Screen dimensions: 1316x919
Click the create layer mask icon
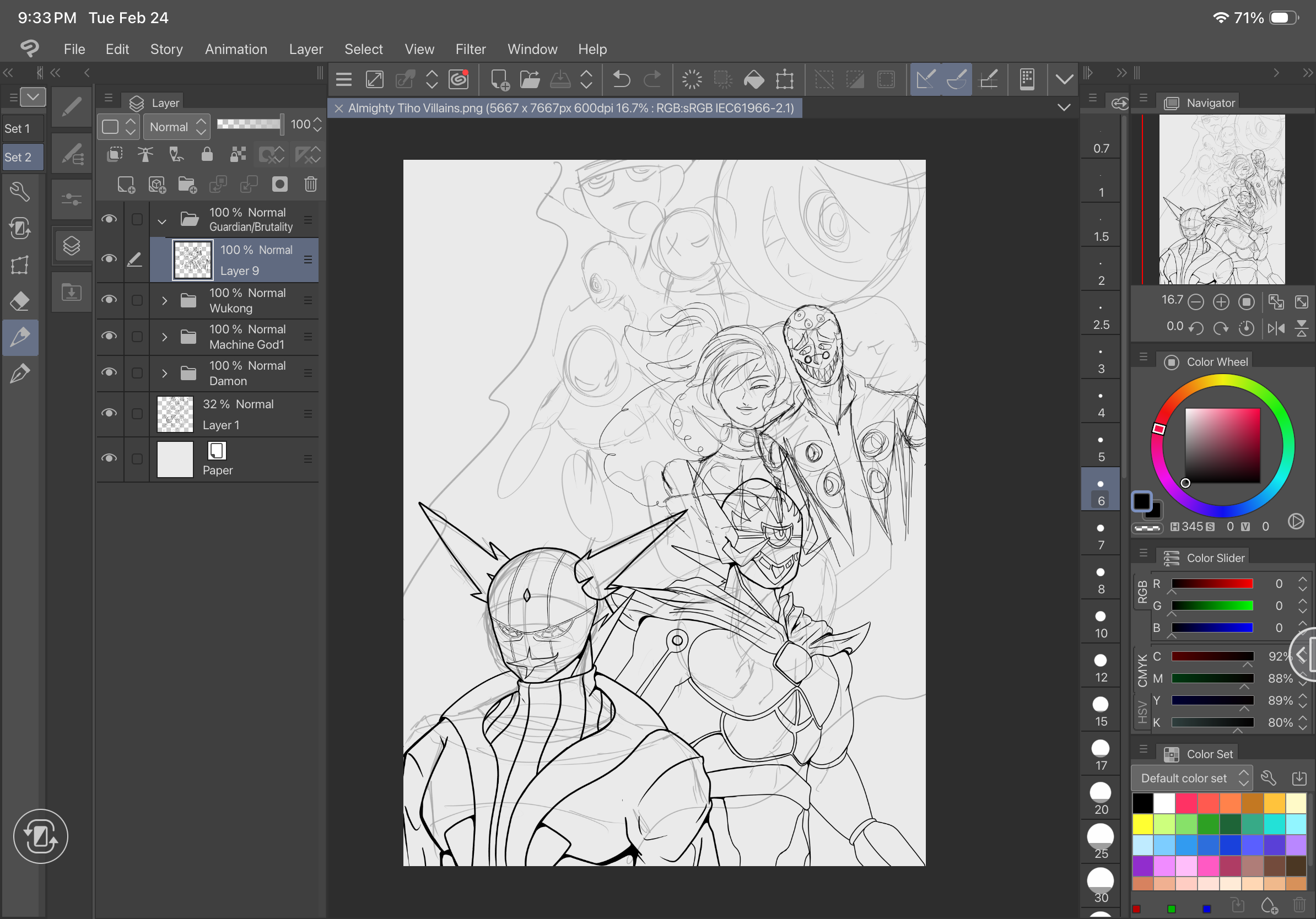tap(280, 185)
